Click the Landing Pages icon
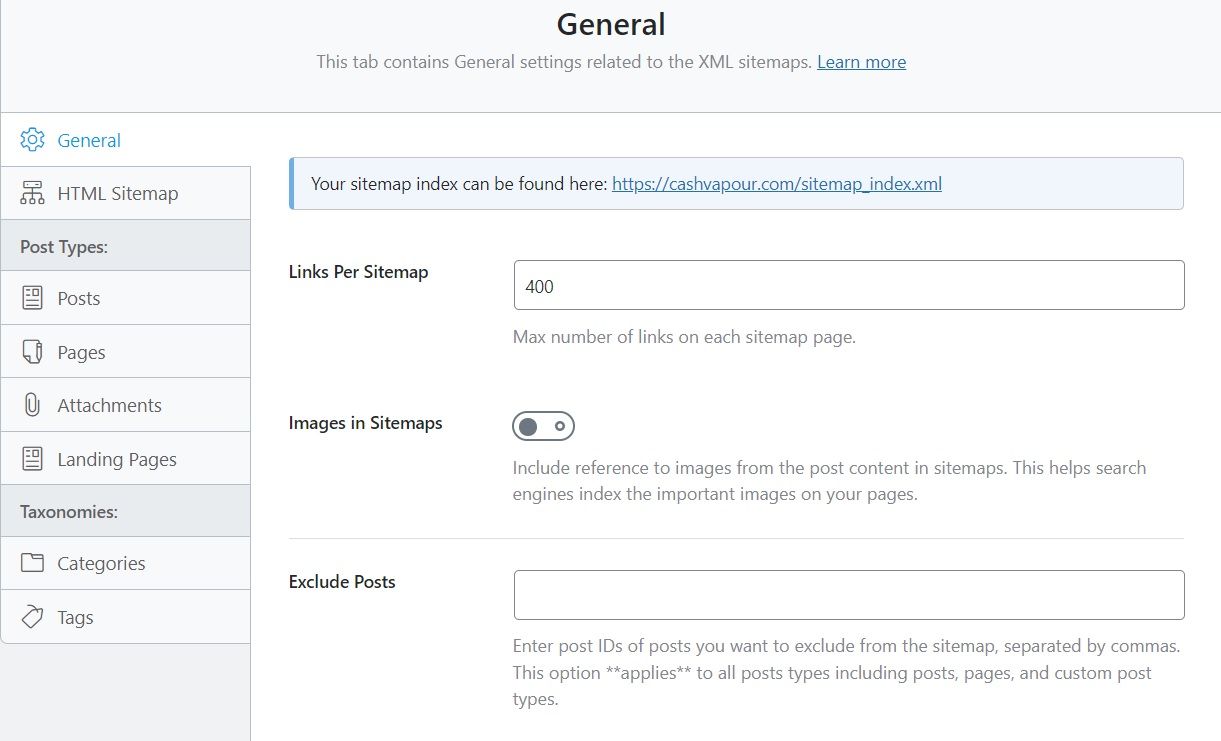This screenshot has width=1221, height=741. [32, 459]
